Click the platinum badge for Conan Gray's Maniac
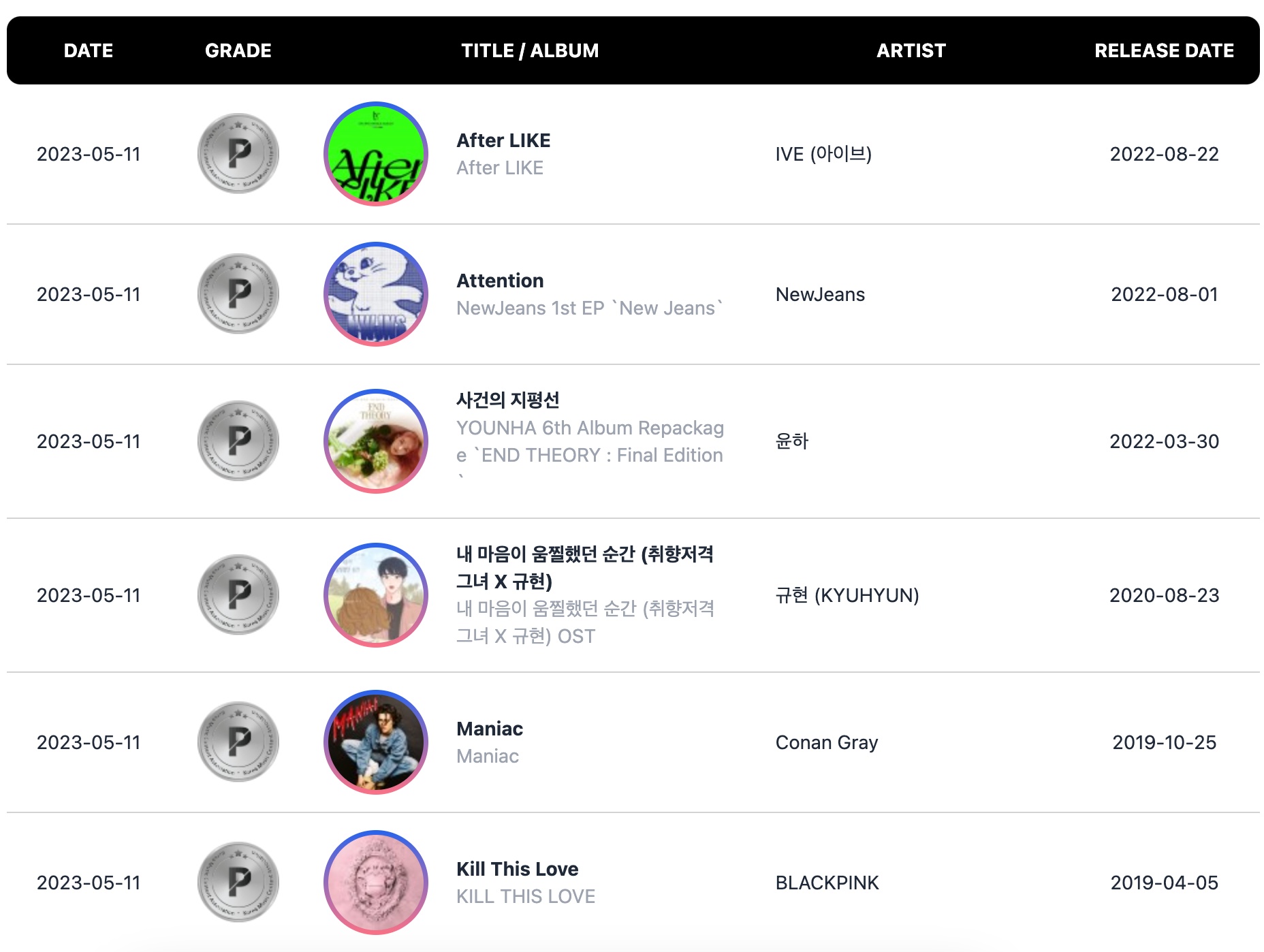 tap(238, 742)
